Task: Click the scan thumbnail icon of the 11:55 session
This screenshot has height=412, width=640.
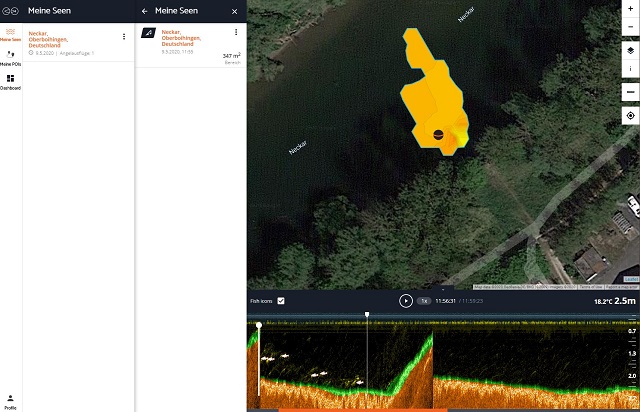Action: 149,33
